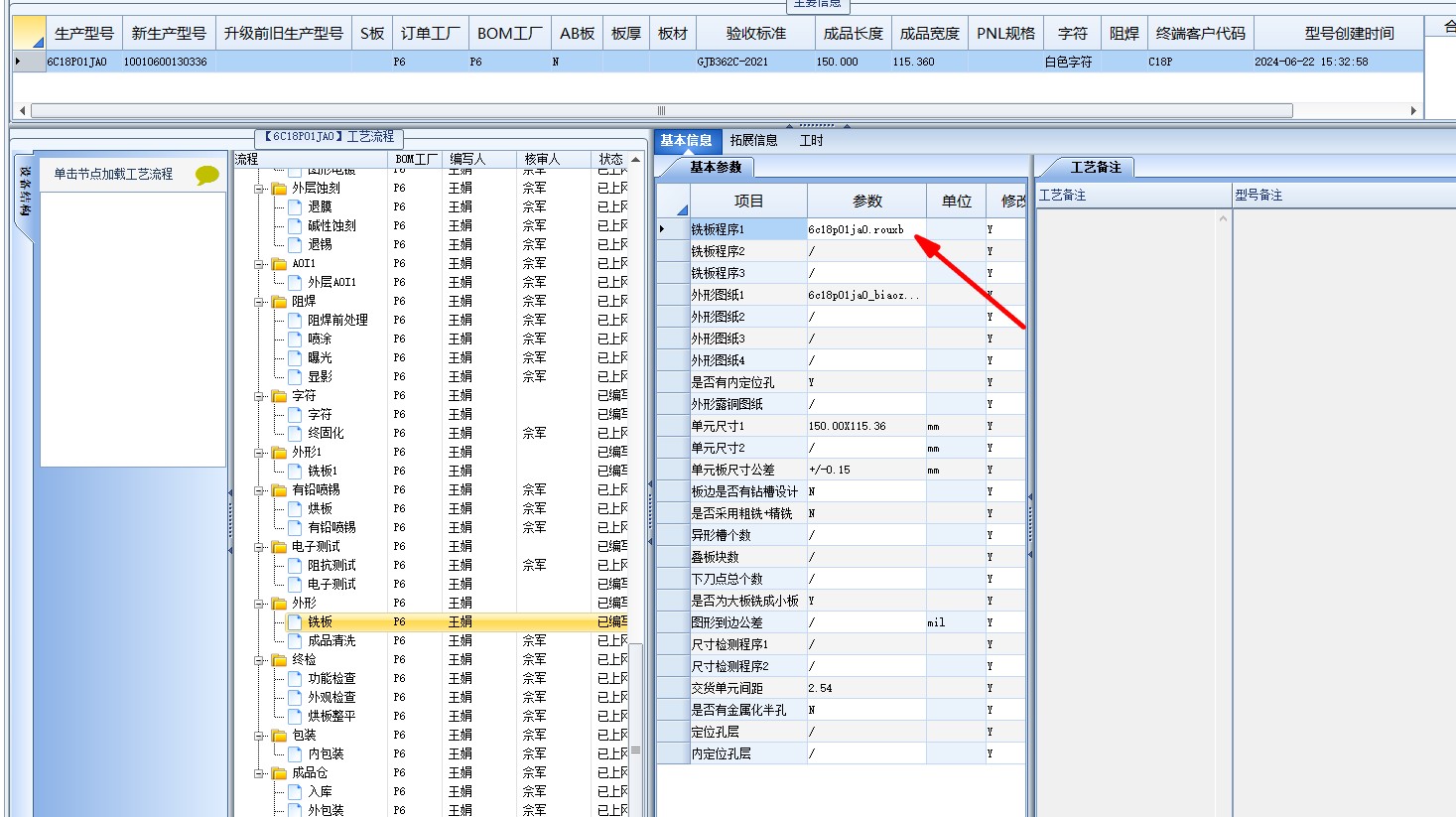Click the 交货单元间距 value 2.54

pos(866,688)
